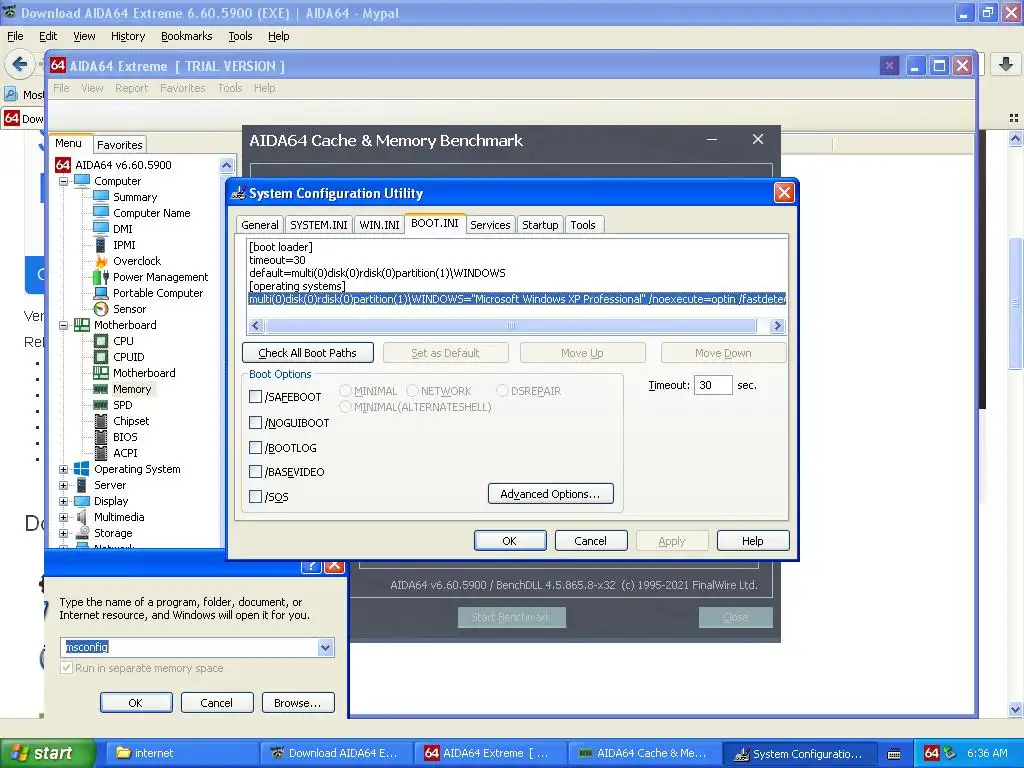Select the IPMI icon in tree
The width and height of the screenshot is (1024, 768).
coord(101,245)
